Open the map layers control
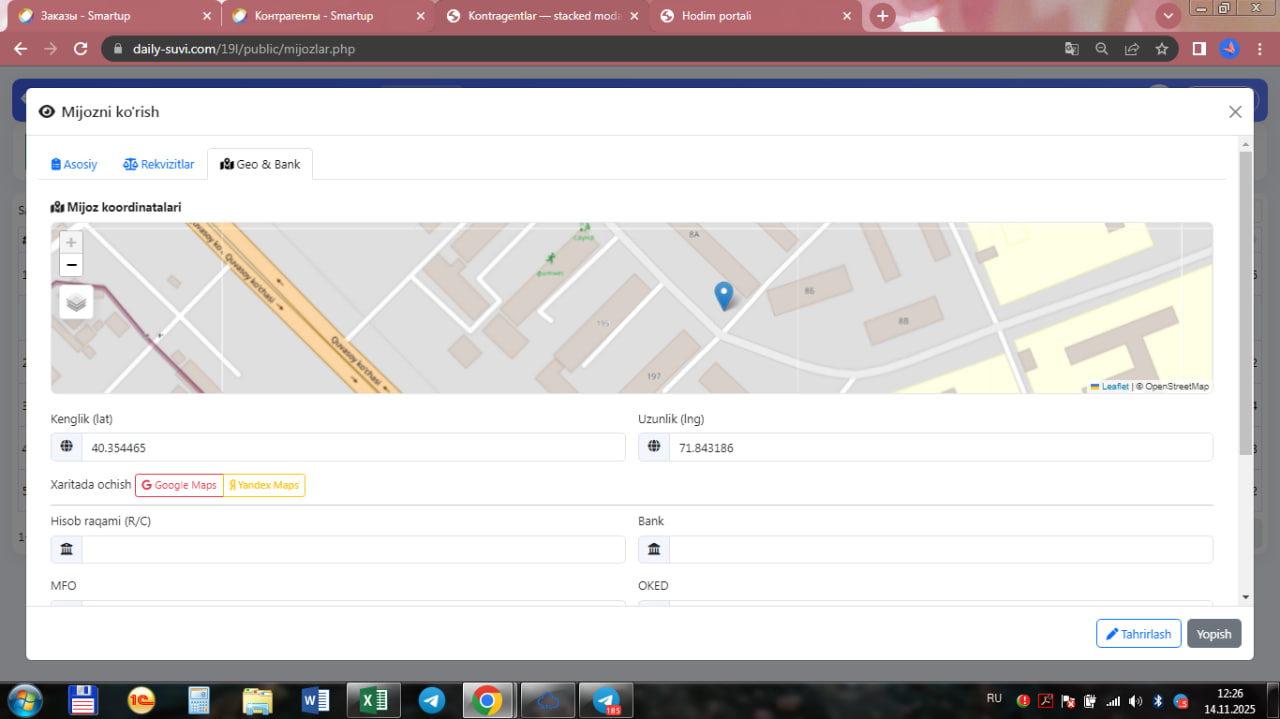Screen dimensions: 1280x719 pos(76,302)
